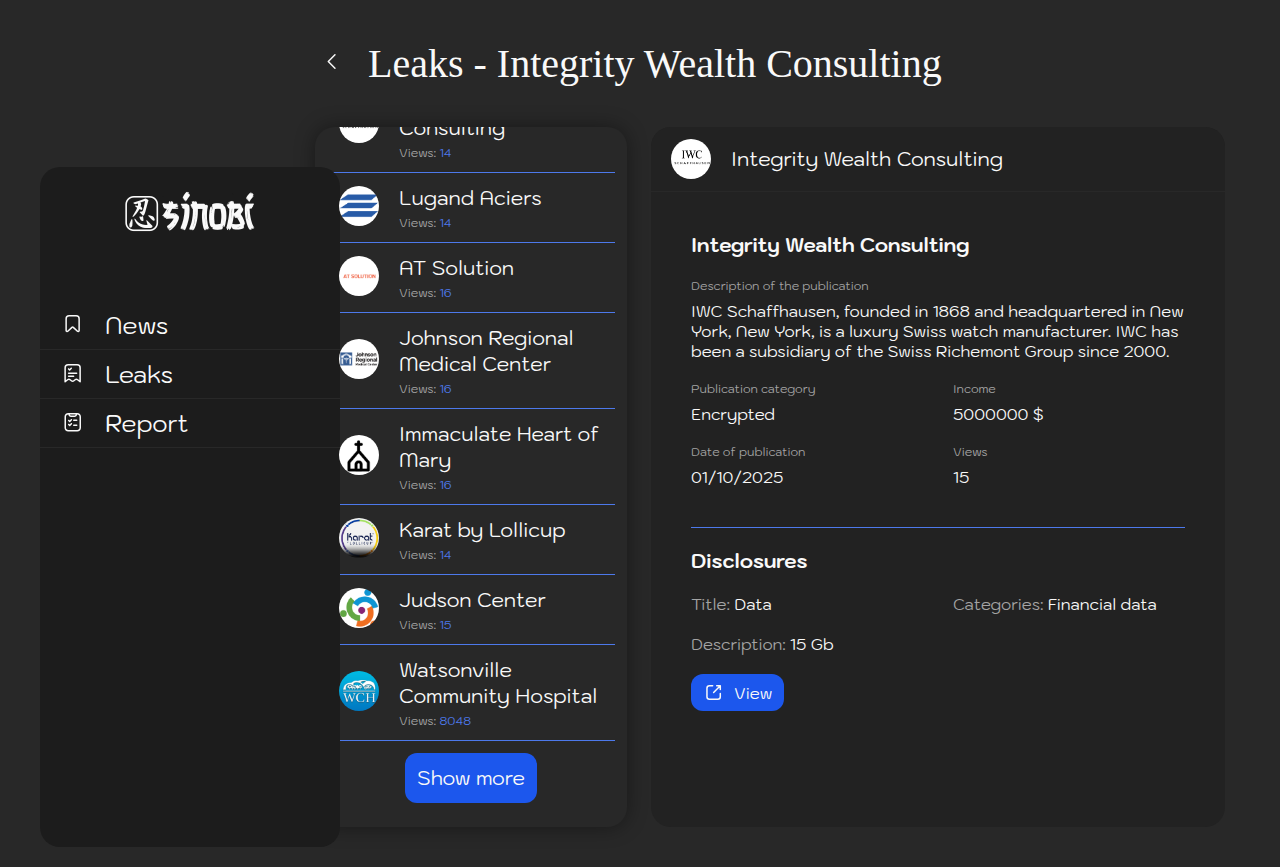The width and height of the screenshot is (1280, 867).
Task: Select Johnson Regional Medical Center entry
Action: [486, 351]
